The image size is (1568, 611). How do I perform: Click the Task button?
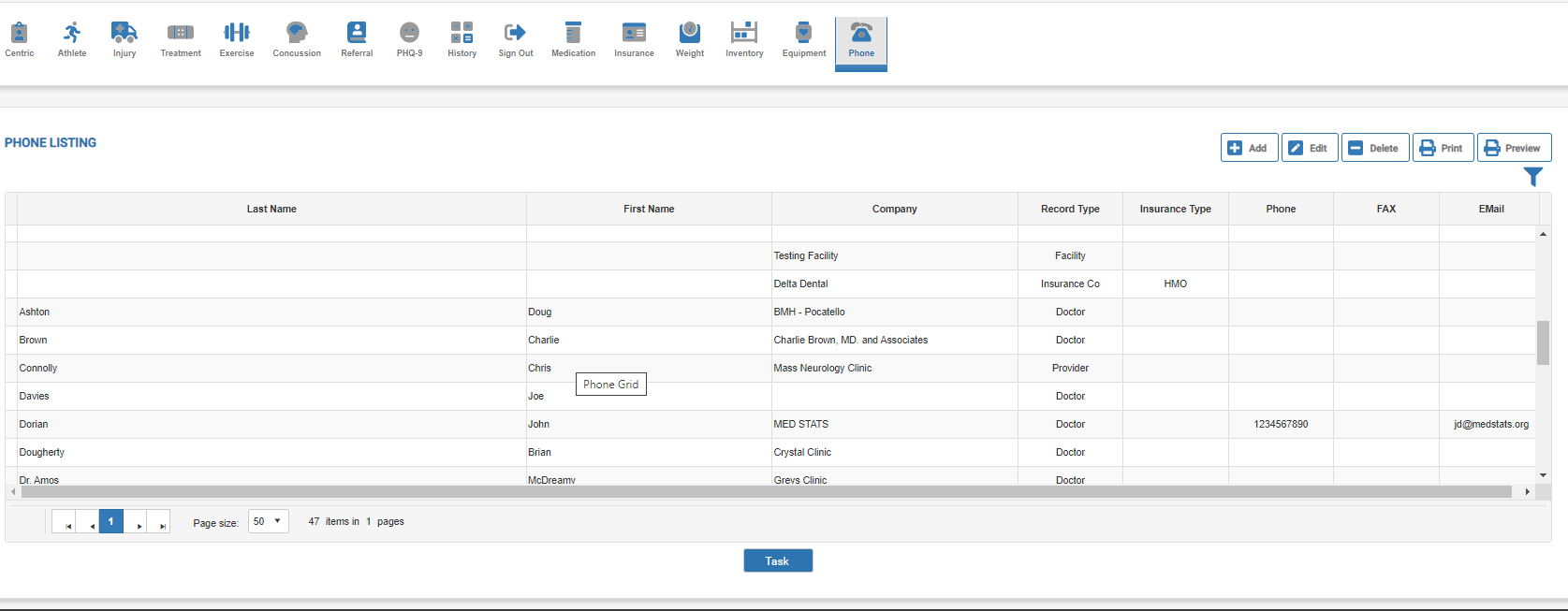tap(778, 560)
